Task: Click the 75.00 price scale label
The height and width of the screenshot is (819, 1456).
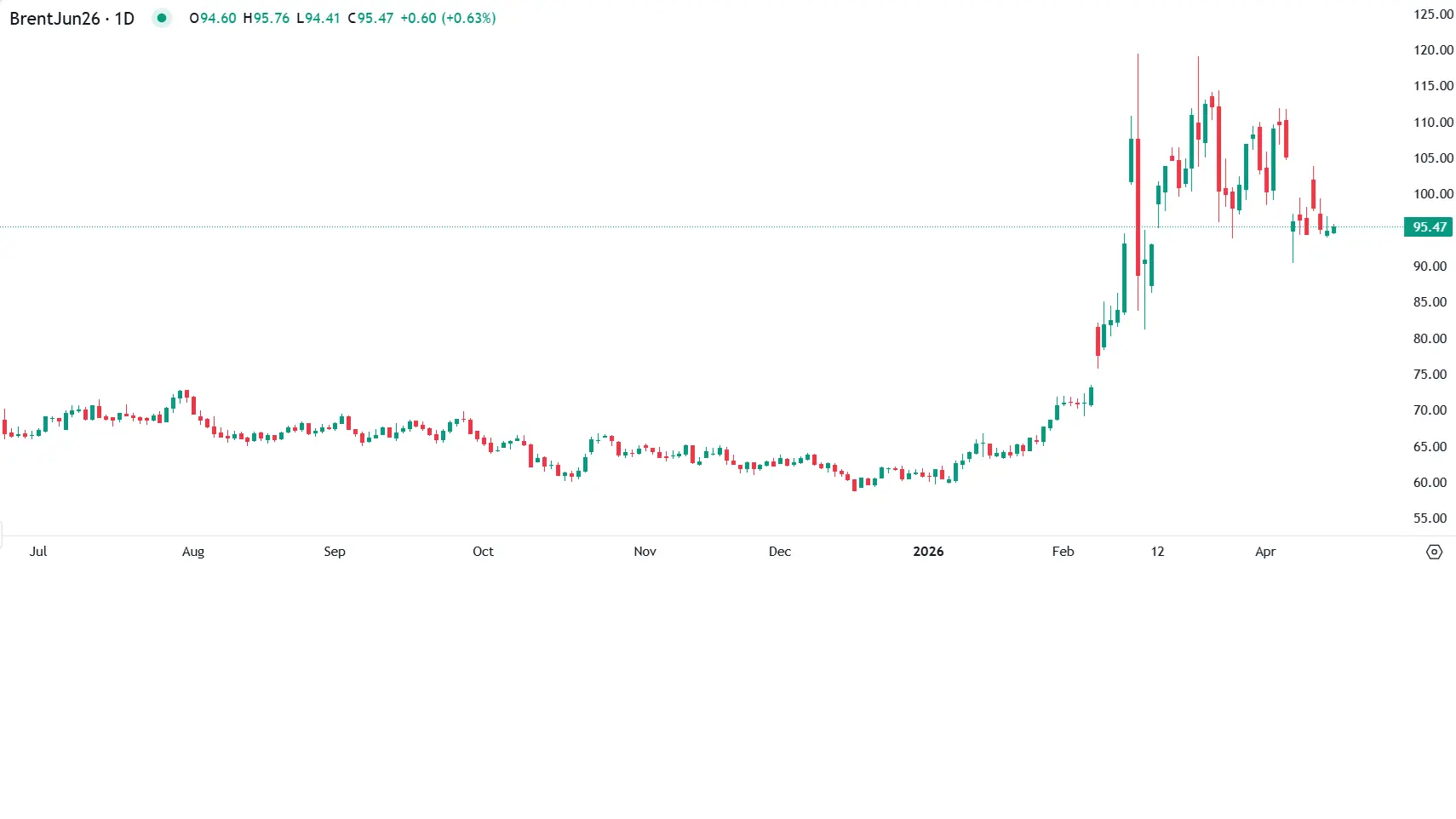Action: [1430, 375]
